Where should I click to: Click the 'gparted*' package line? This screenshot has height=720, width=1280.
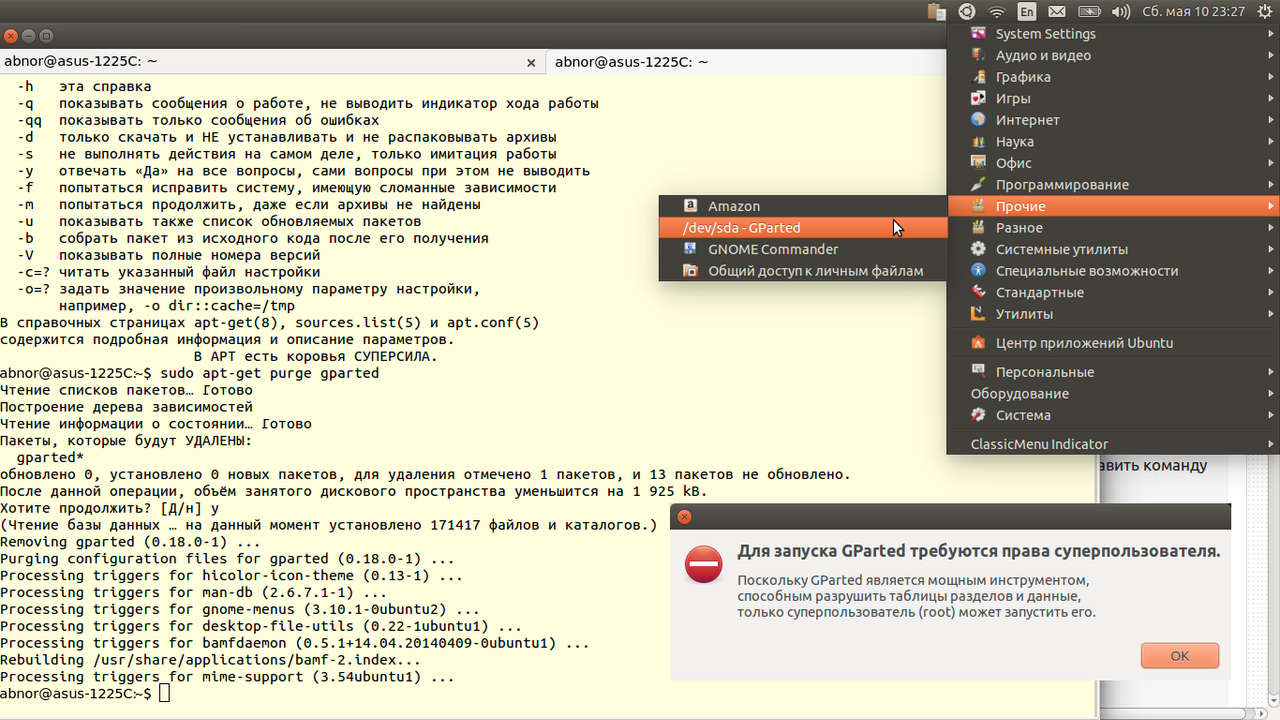tap(50, 457)
